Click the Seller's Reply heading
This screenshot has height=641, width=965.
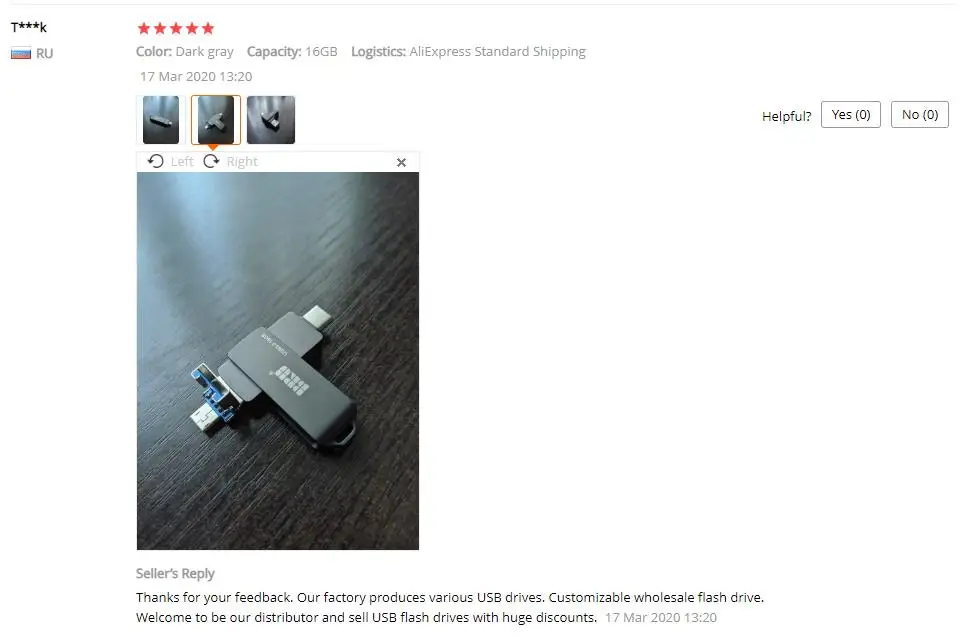[x=175, y=573]
